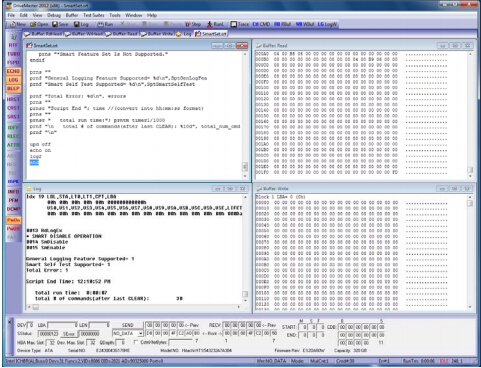Click the INFO sidebar button
The height and width of the screenshot is (368, 481).
click(13, 192)
